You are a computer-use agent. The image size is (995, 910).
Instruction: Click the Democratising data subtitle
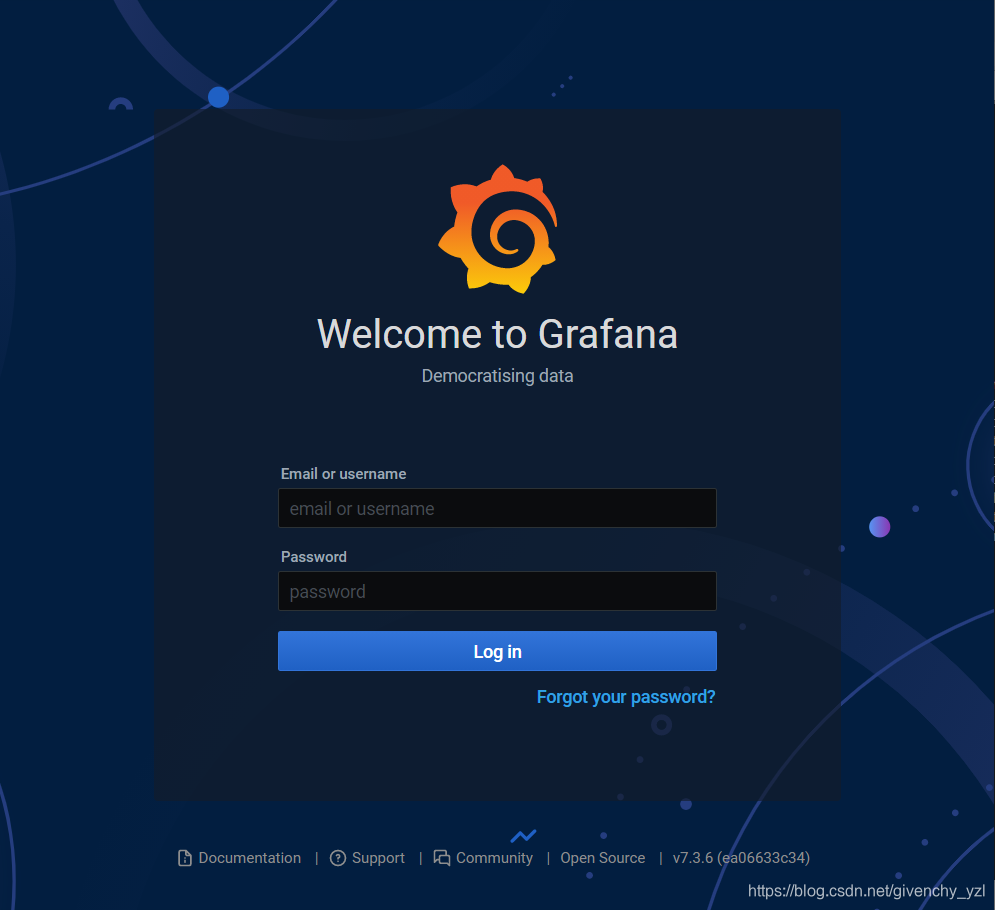click(x=498, y=376)
